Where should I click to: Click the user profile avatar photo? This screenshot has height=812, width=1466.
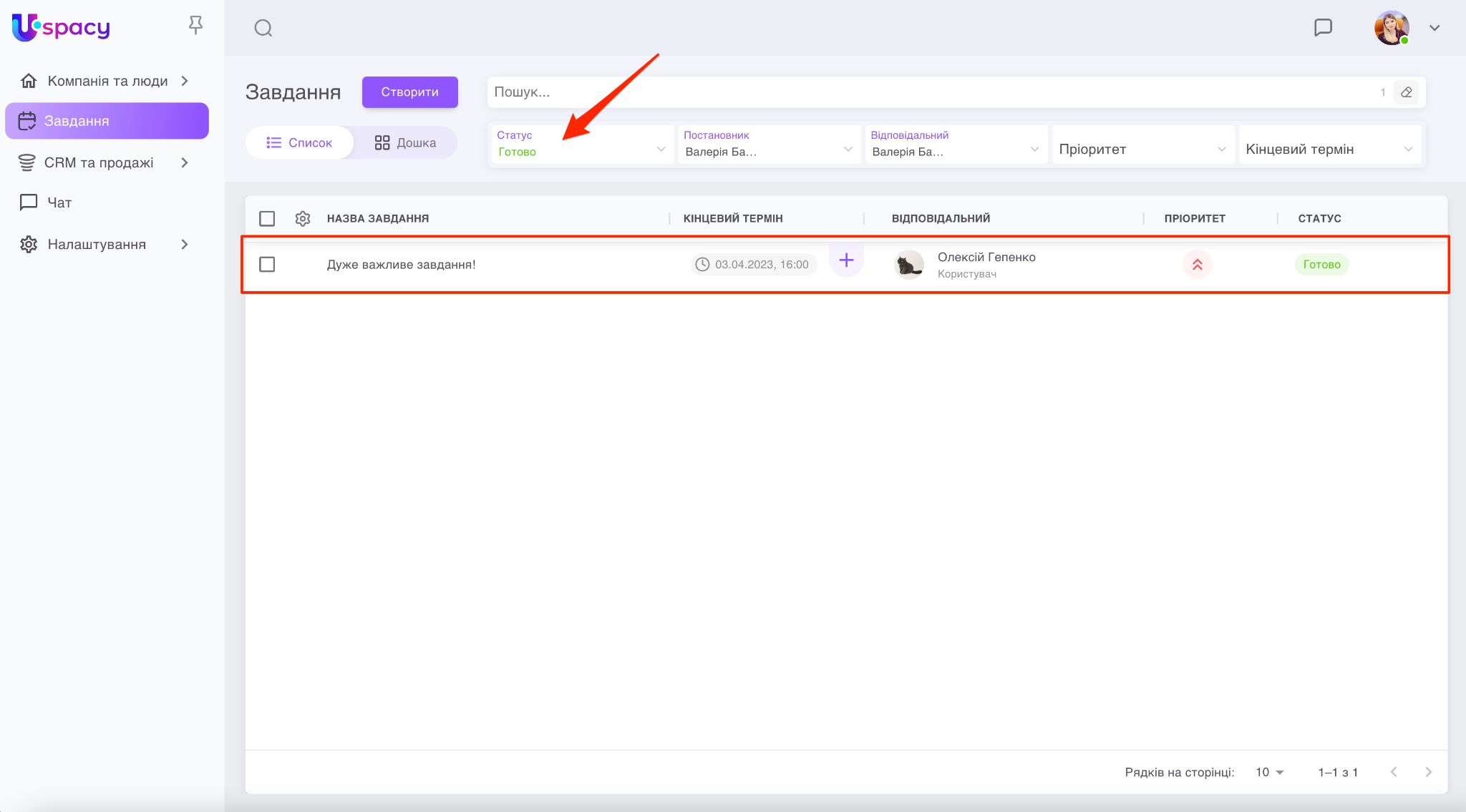[x=1391, y=28]
